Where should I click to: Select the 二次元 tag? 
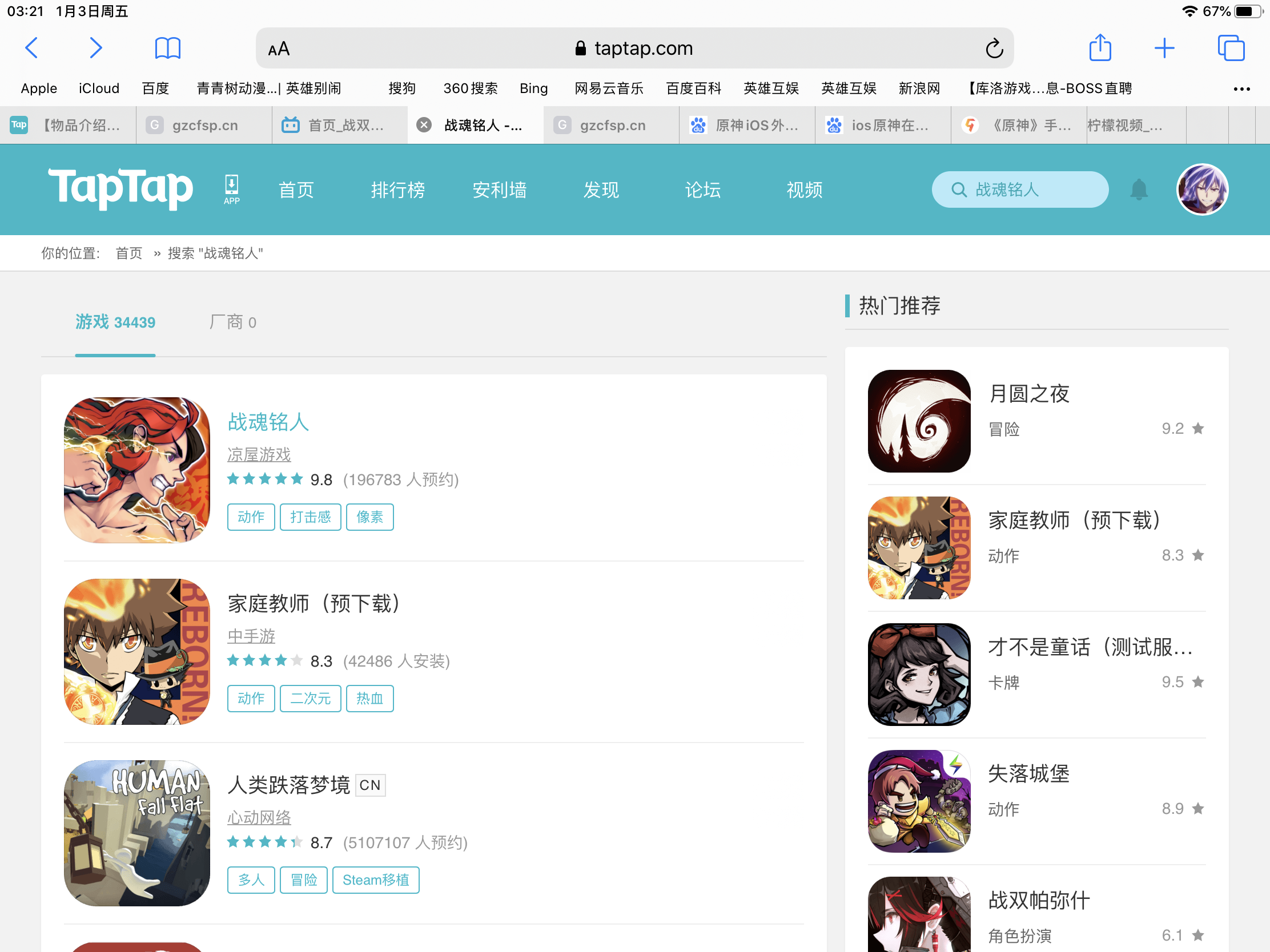tap(311, 699)
